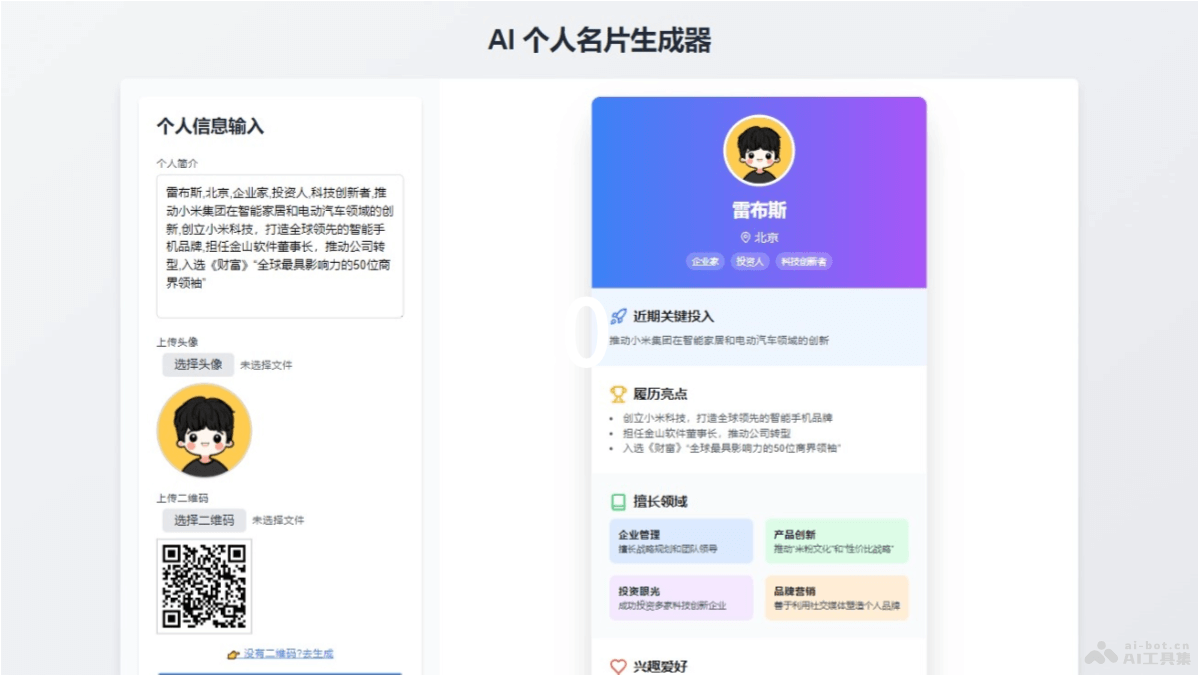Click the green book icon beside 擅长领域

tap(618, 501)
